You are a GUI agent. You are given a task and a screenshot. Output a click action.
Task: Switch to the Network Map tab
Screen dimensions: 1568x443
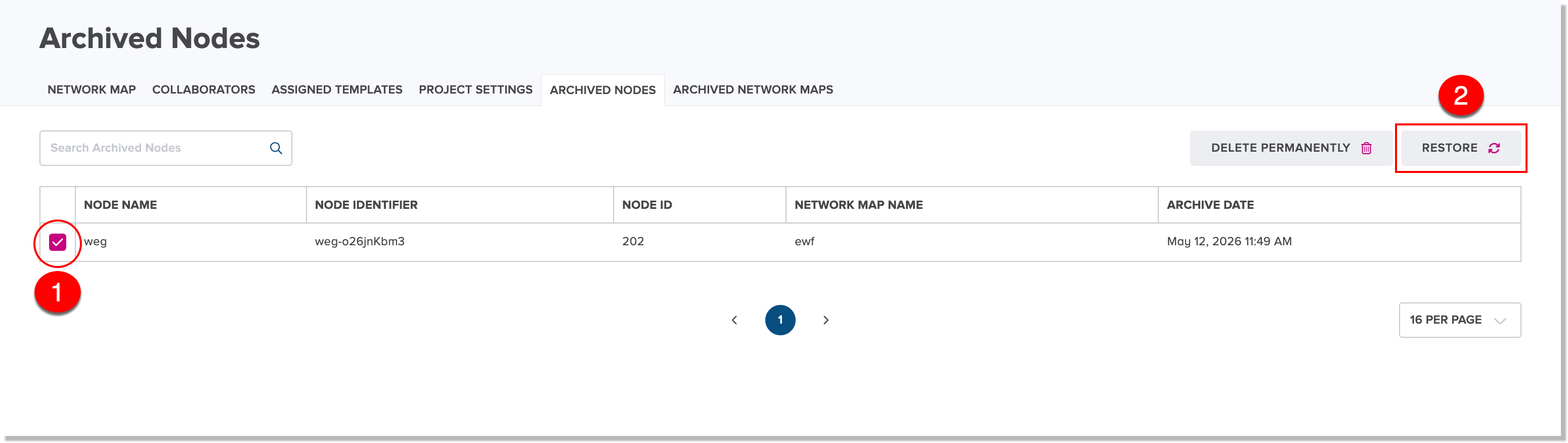pos(92,90)
